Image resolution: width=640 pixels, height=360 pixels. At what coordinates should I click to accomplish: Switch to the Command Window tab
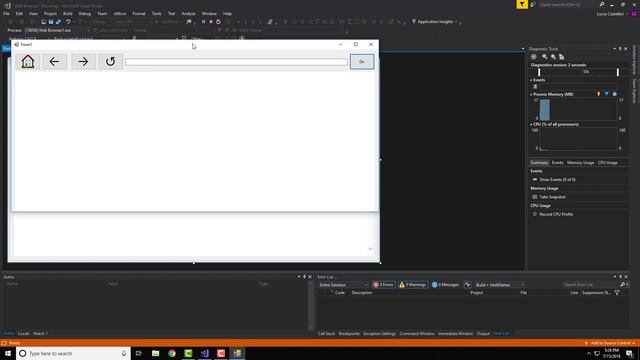pos(417,333)
